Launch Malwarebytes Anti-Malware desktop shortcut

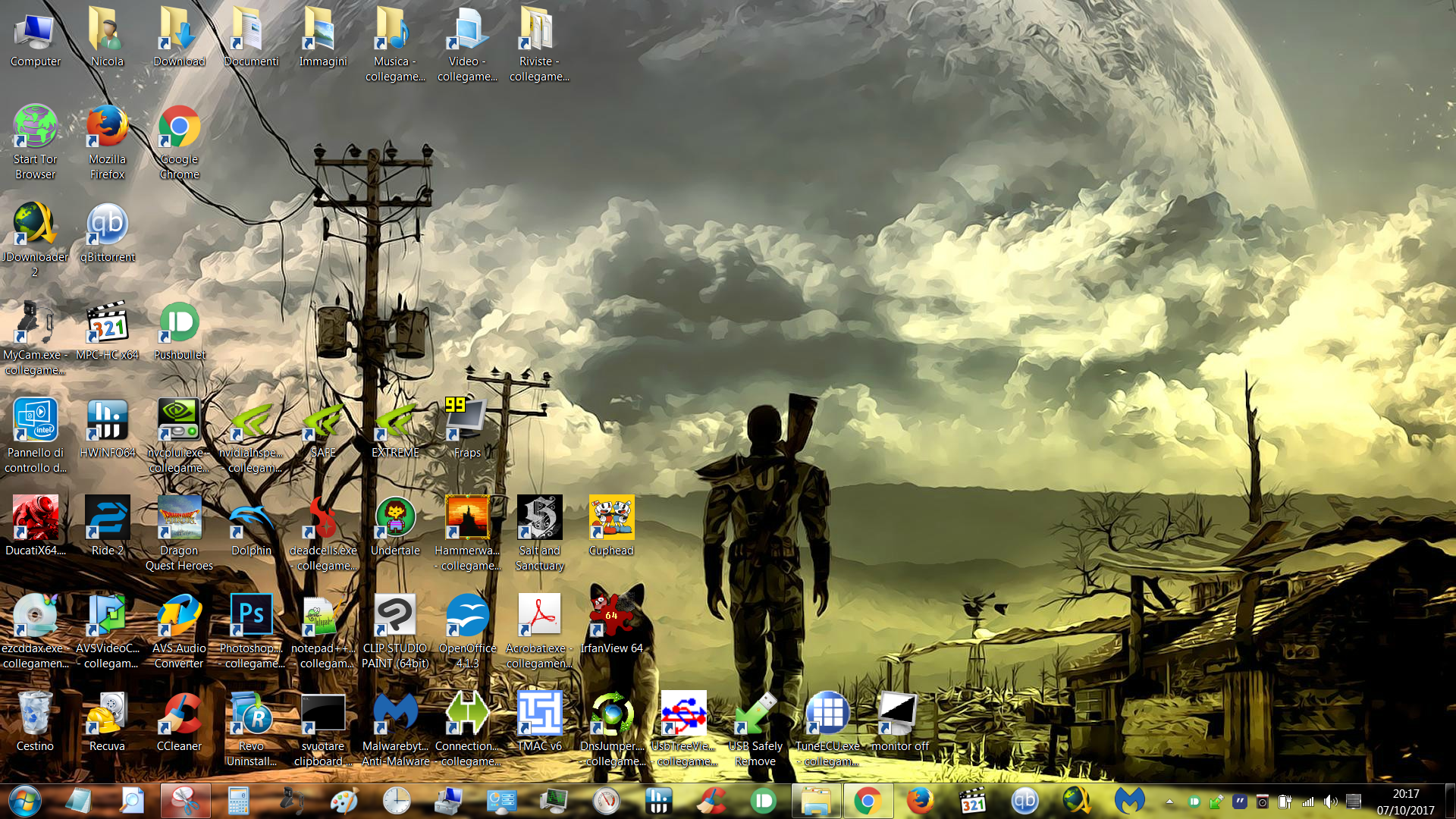pos(395,730)
